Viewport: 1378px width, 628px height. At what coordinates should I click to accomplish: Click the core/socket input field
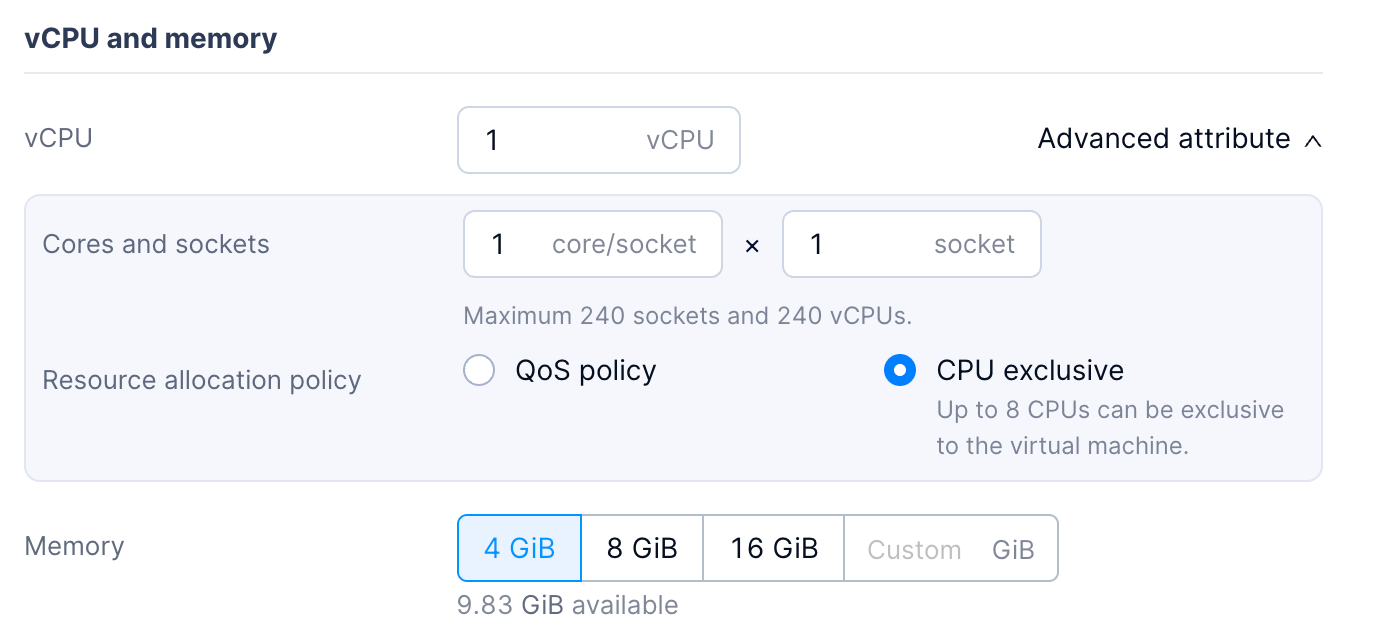(510, 244)
